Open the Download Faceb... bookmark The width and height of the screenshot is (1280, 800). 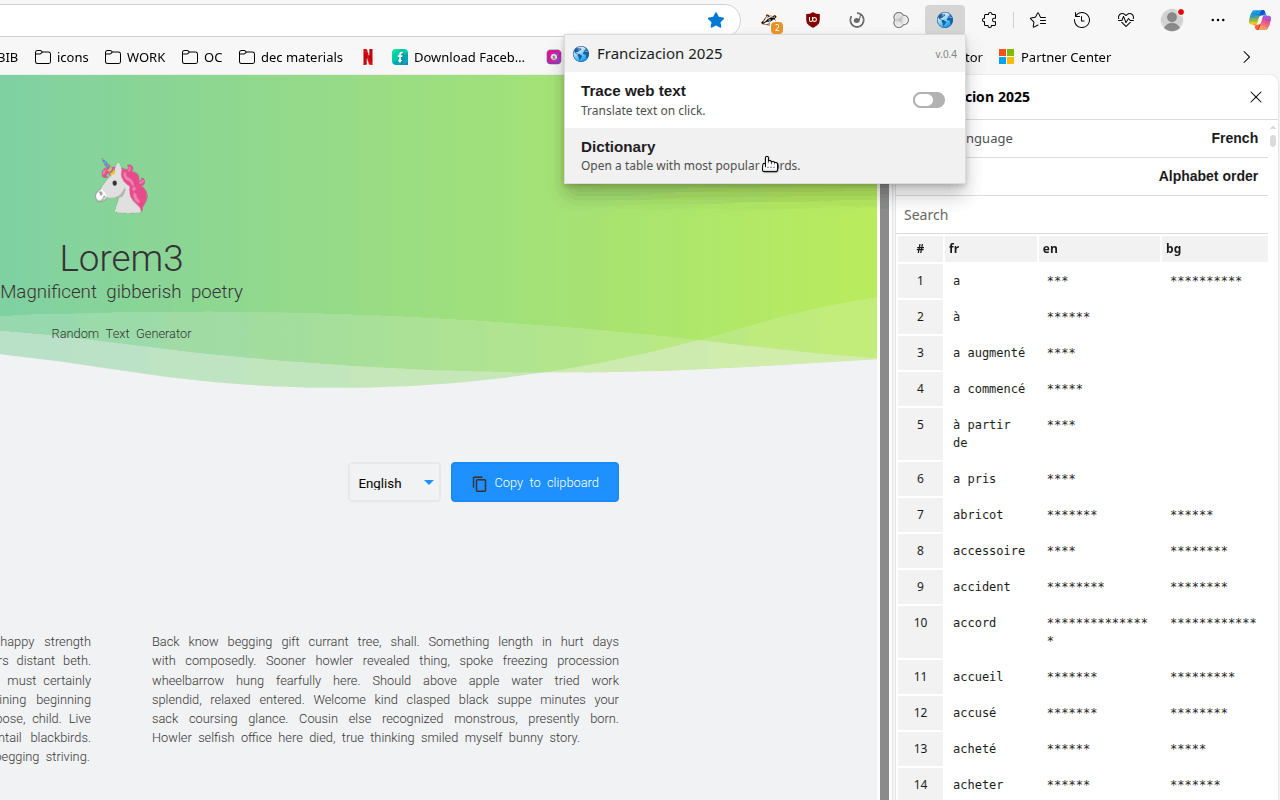[459, 57]
